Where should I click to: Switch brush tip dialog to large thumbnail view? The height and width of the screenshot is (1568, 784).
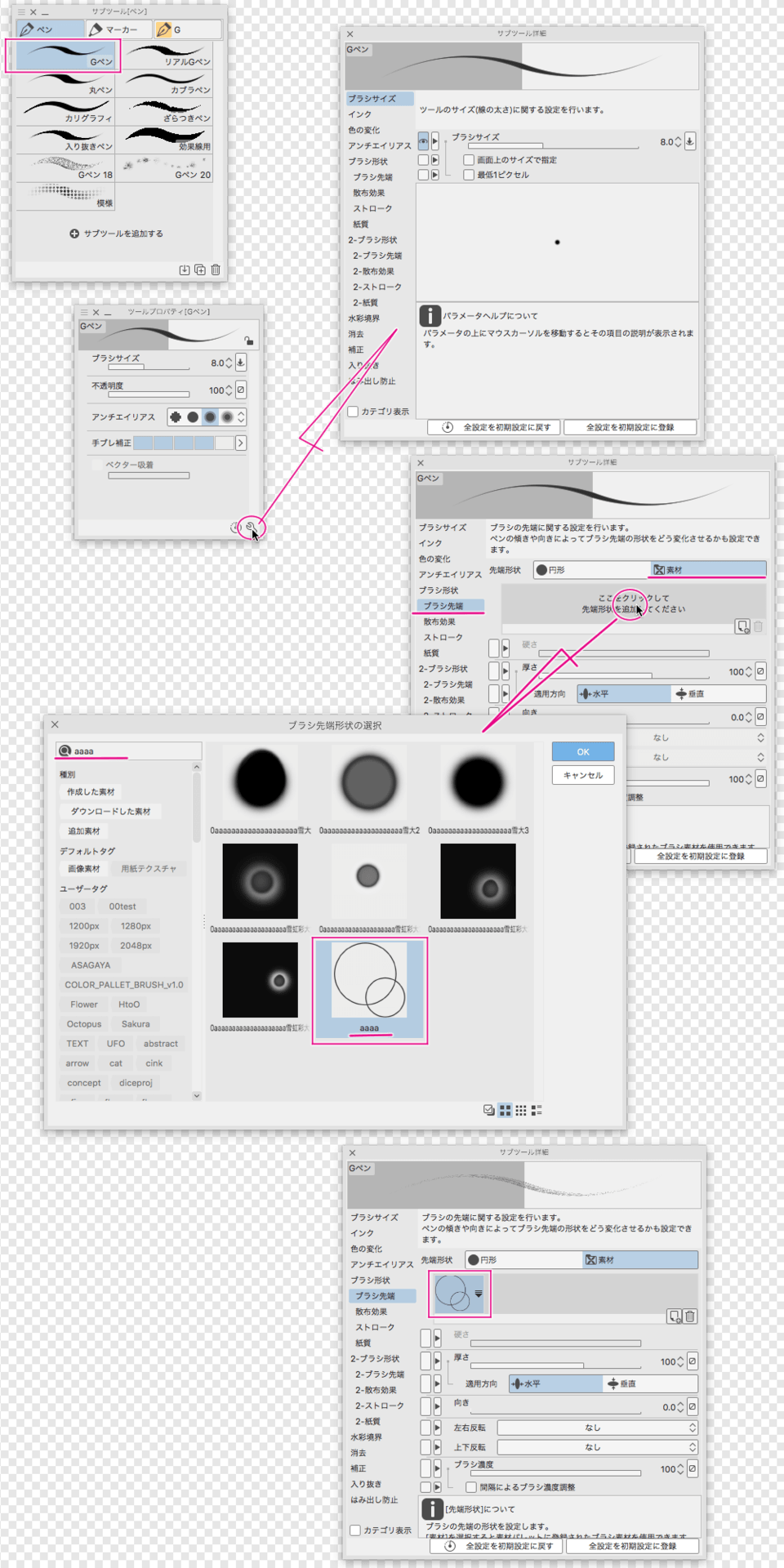(506, 1111)
